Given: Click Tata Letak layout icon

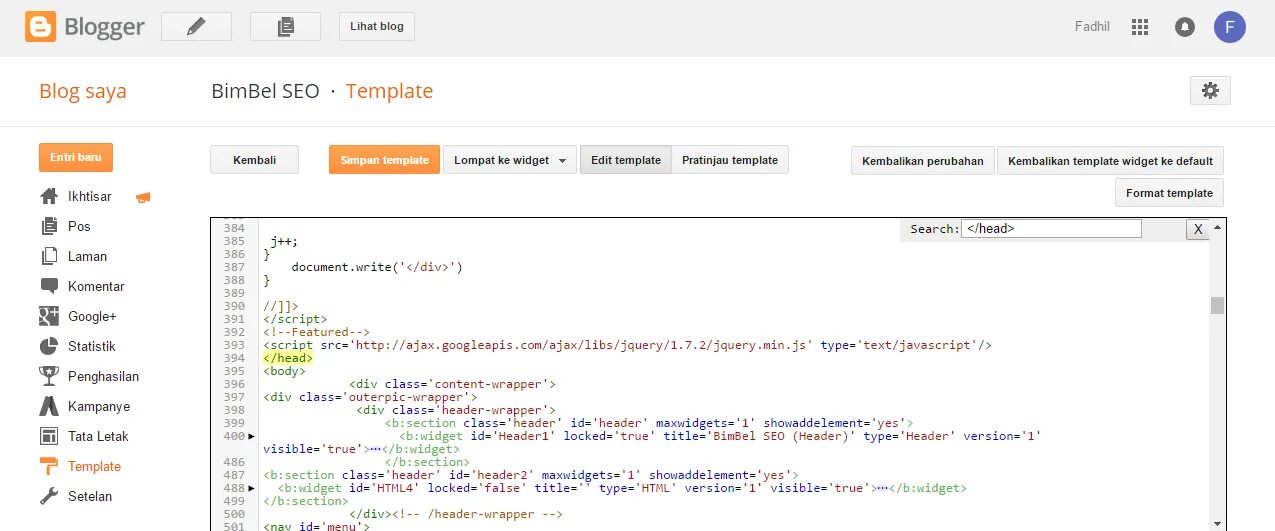Looking at the screenshot, I should (48, 436).
